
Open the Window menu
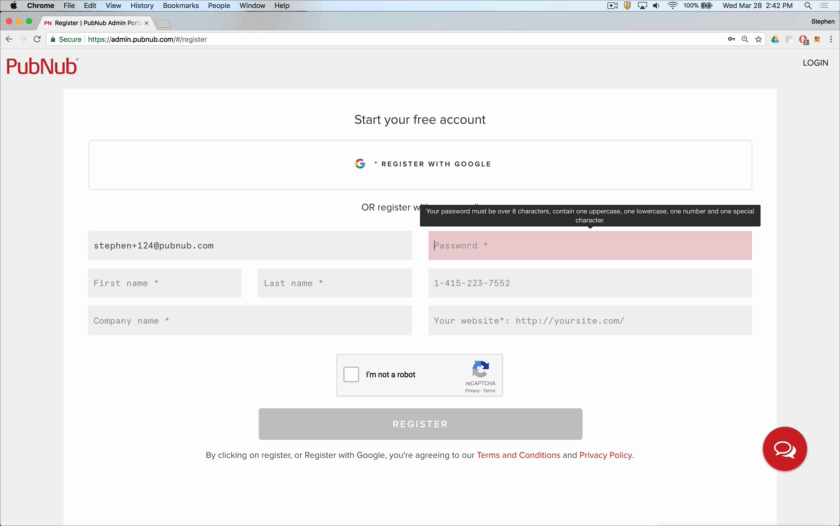(x=252, y=5)
